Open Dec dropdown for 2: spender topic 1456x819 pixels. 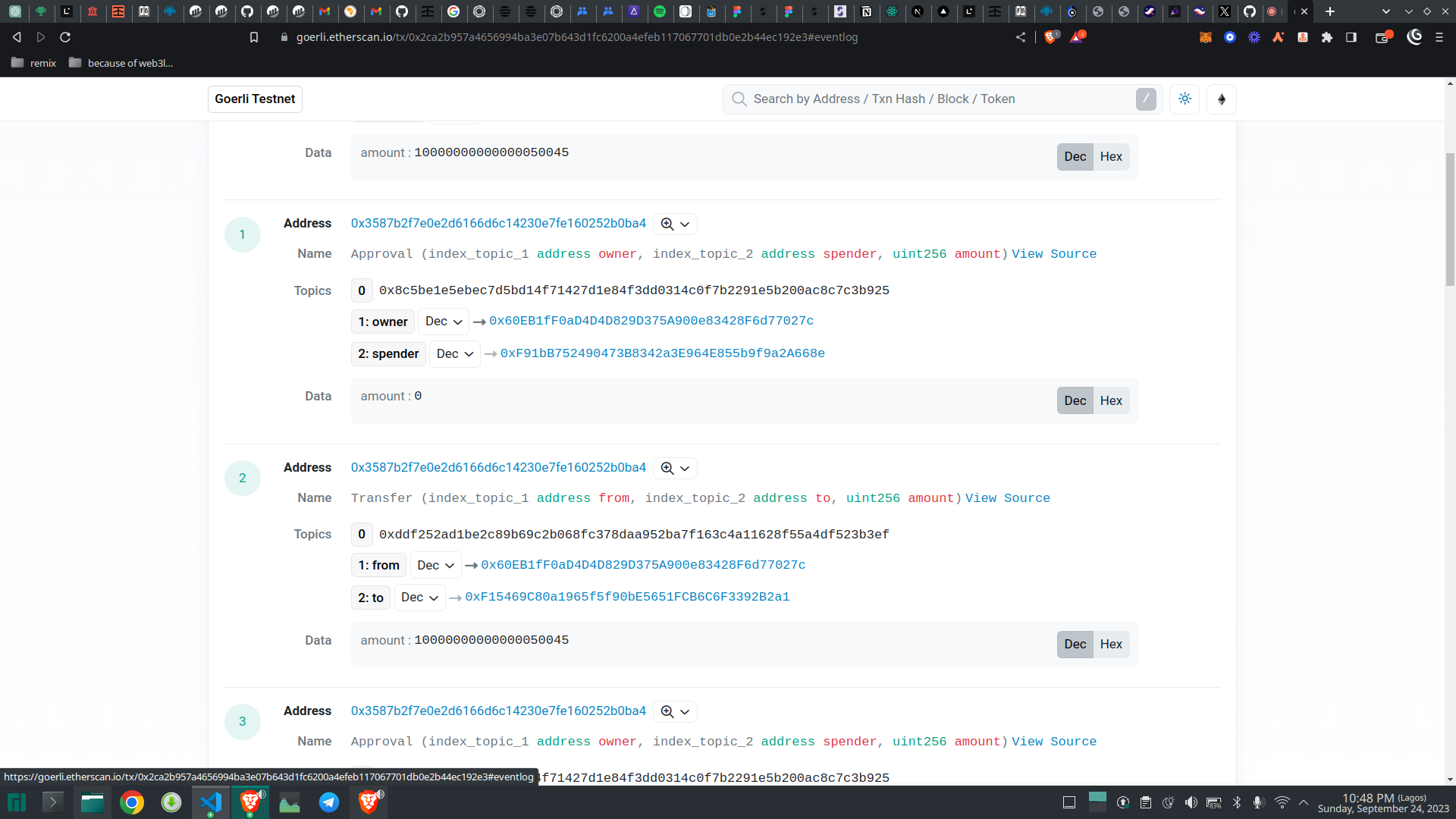click(x=454, y=354)
